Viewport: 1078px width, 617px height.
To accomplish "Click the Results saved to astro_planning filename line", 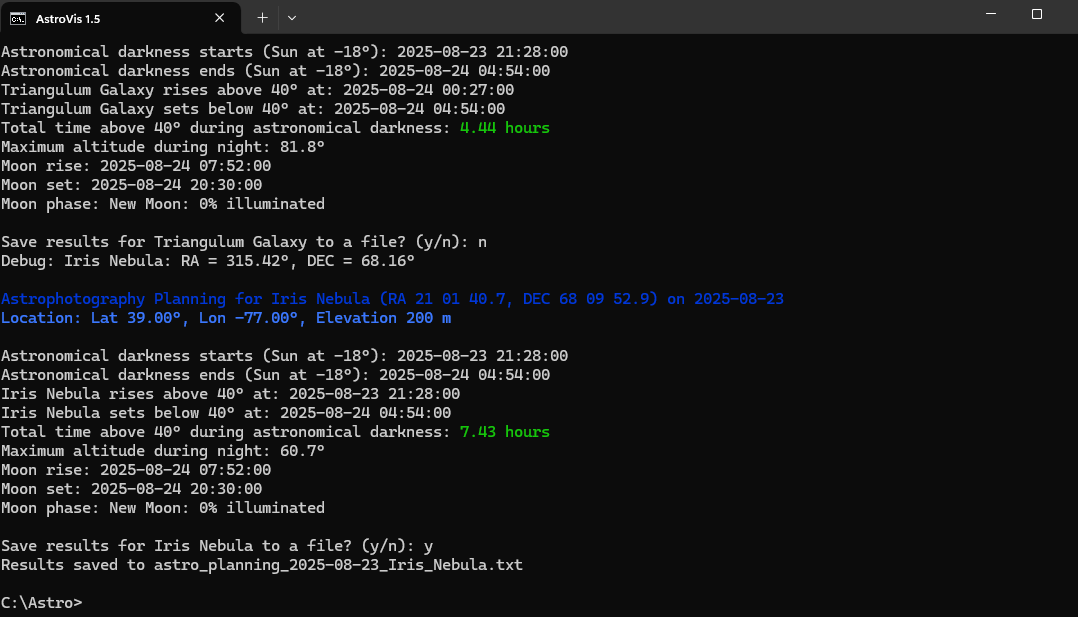I will pos(262,565).
